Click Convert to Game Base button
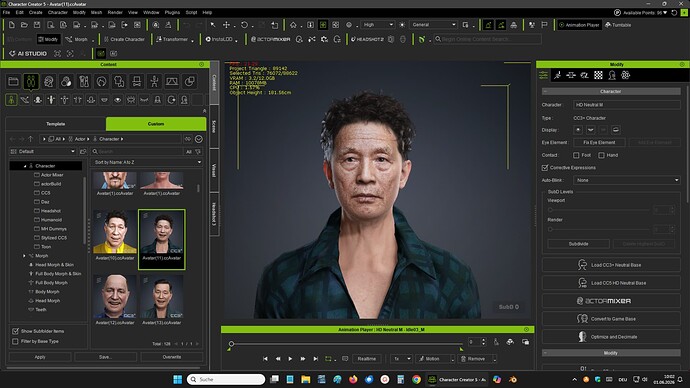690x388 pixels. click(x=611, y=318)
